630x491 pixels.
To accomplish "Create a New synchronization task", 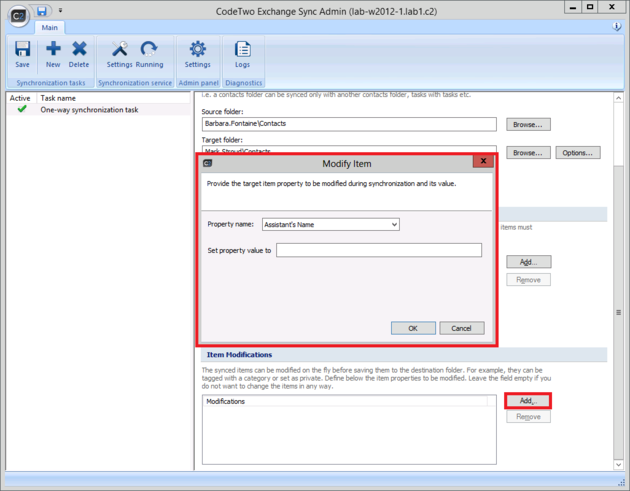I will tap(53, 54).
